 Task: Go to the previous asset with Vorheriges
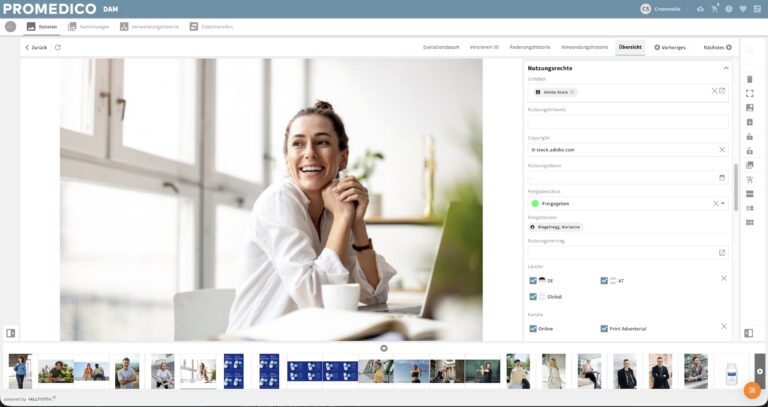670,48
